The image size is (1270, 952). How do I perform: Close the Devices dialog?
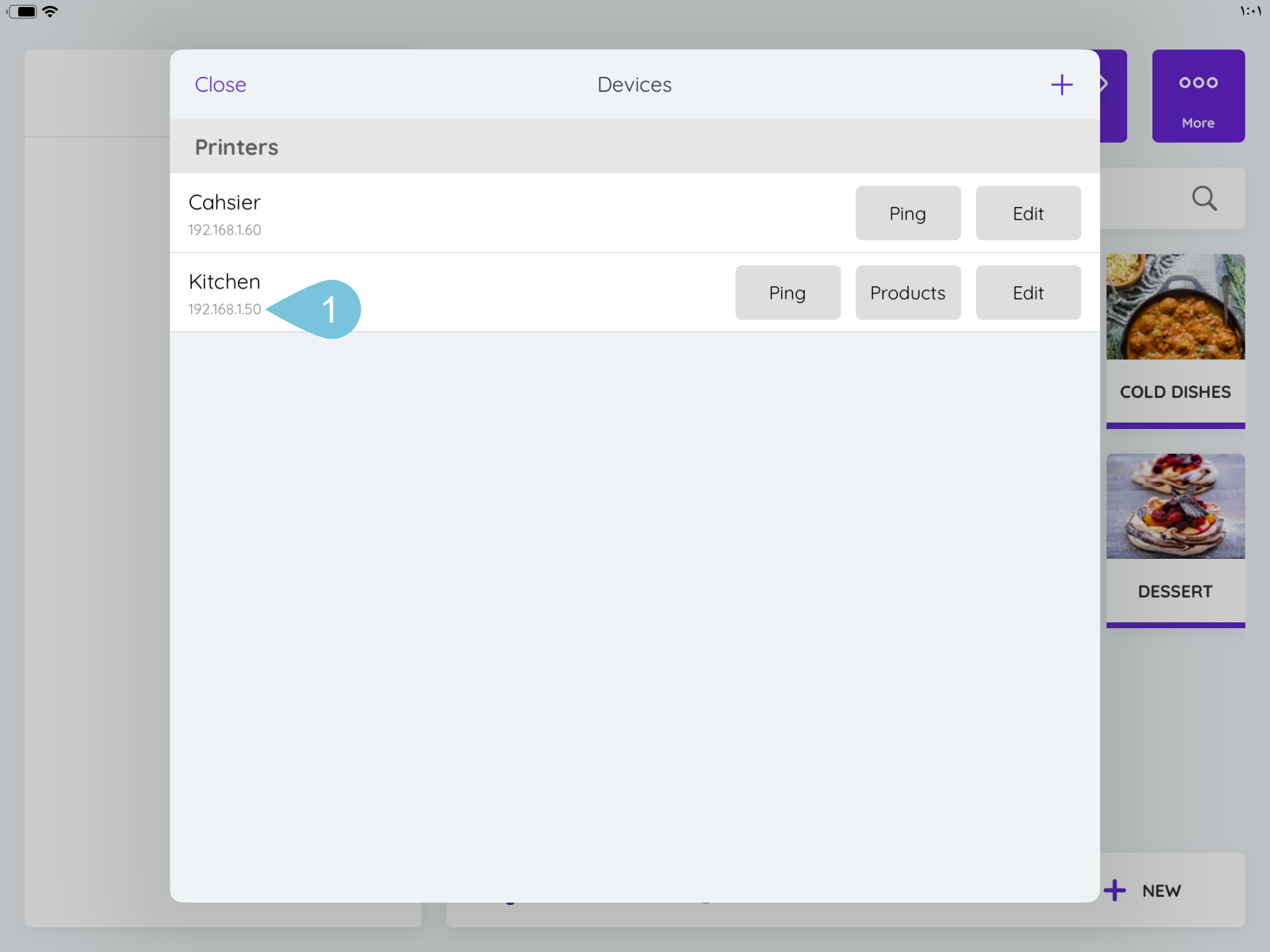pos(220,85)
